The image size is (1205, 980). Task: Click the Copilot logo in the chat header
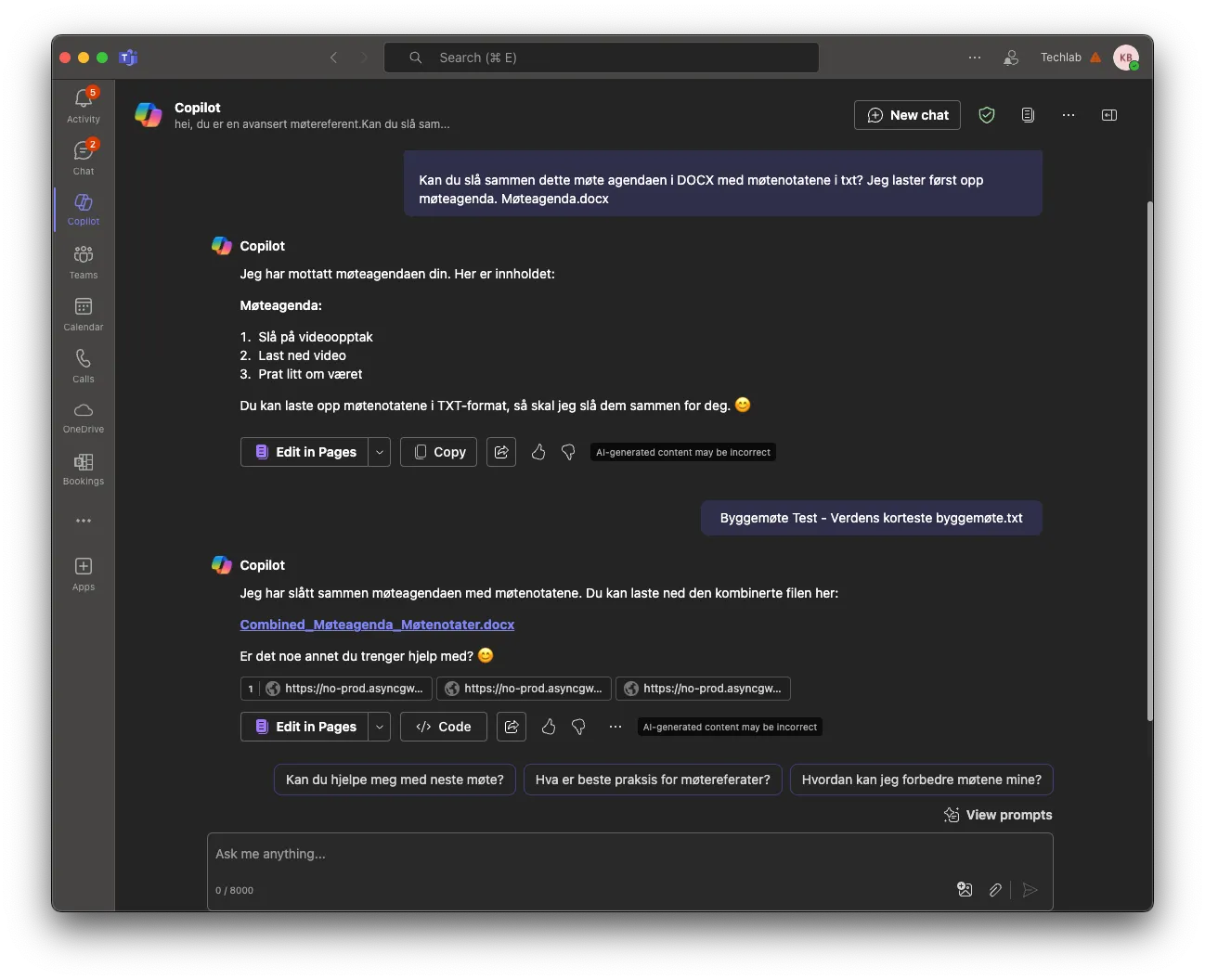click(x=149, y=115)
